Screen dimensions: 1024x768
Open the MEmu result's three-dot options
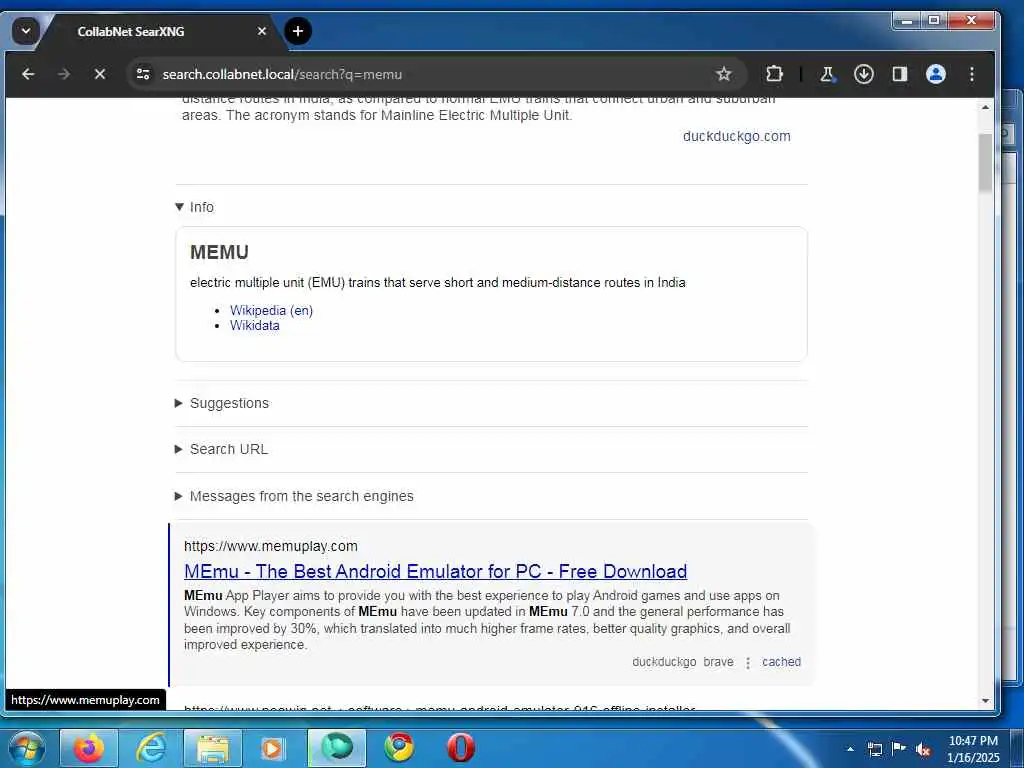point(748,662)
